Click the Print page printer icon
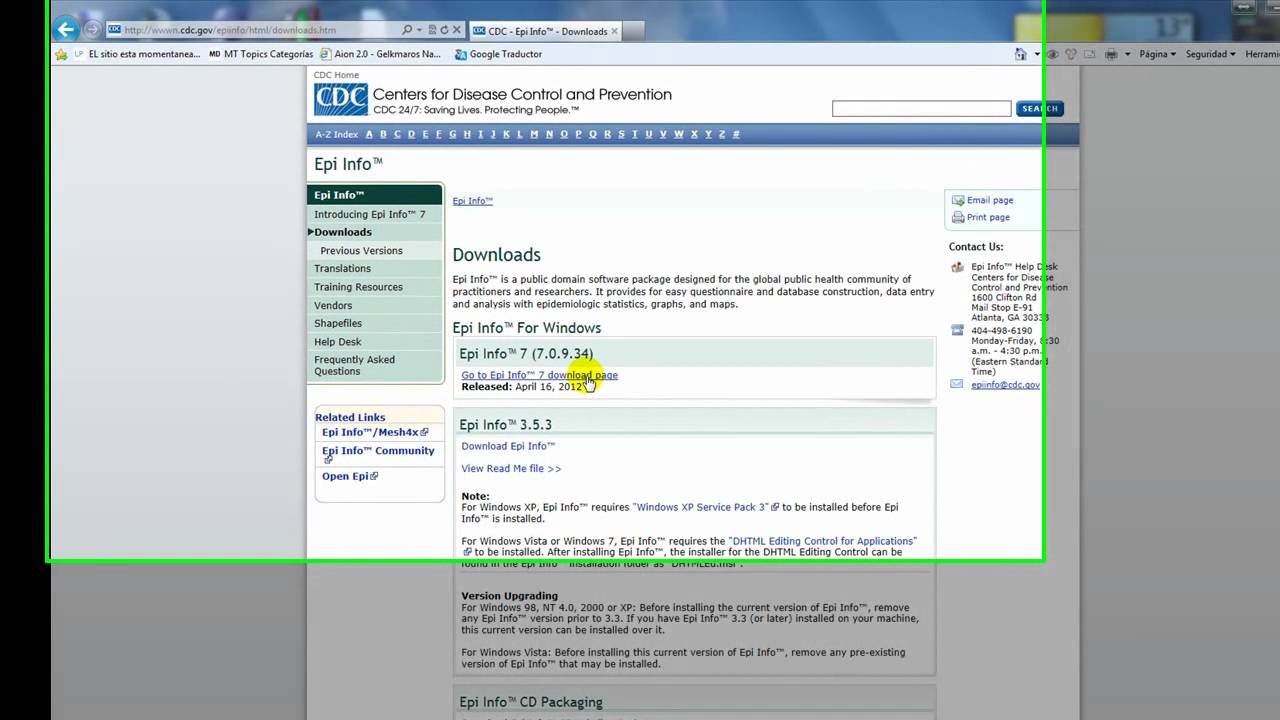The image size is (1280, 720). 958,217
